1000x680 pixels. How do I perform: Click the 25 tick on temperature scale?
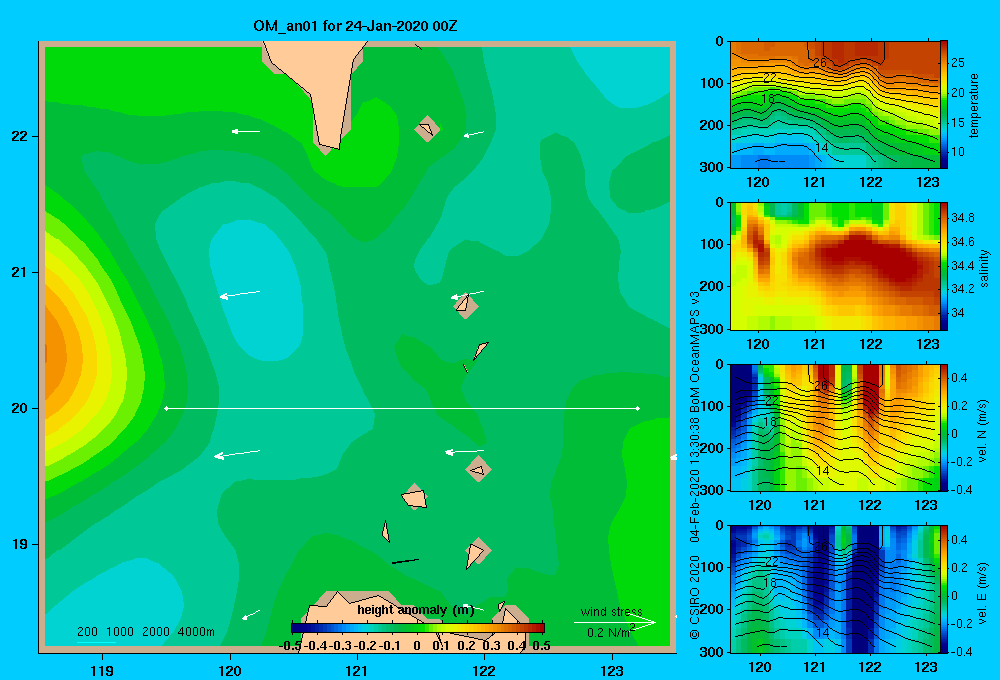(x=957, y=63)
